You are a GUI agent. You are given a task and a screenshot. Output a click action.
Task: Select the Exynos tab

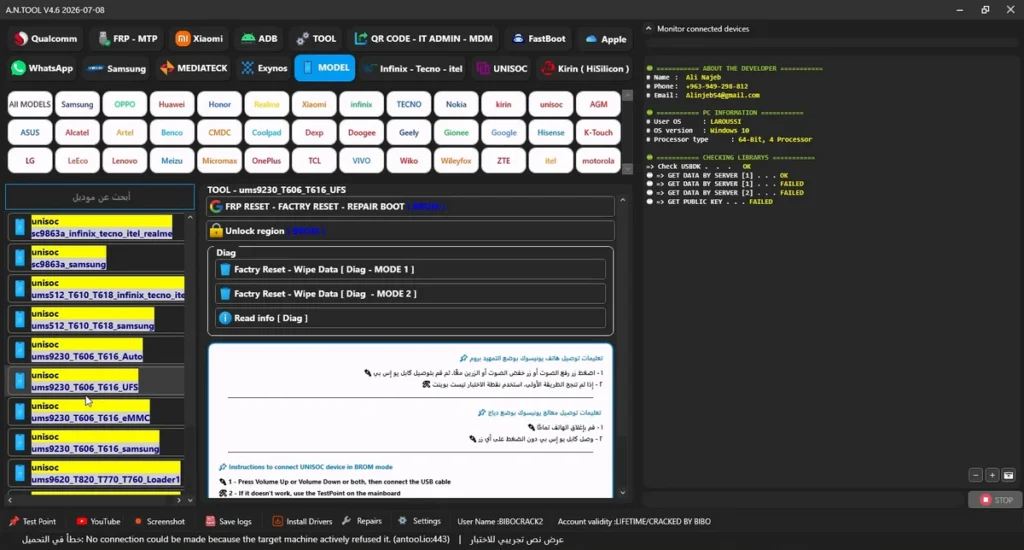[264, 68]
